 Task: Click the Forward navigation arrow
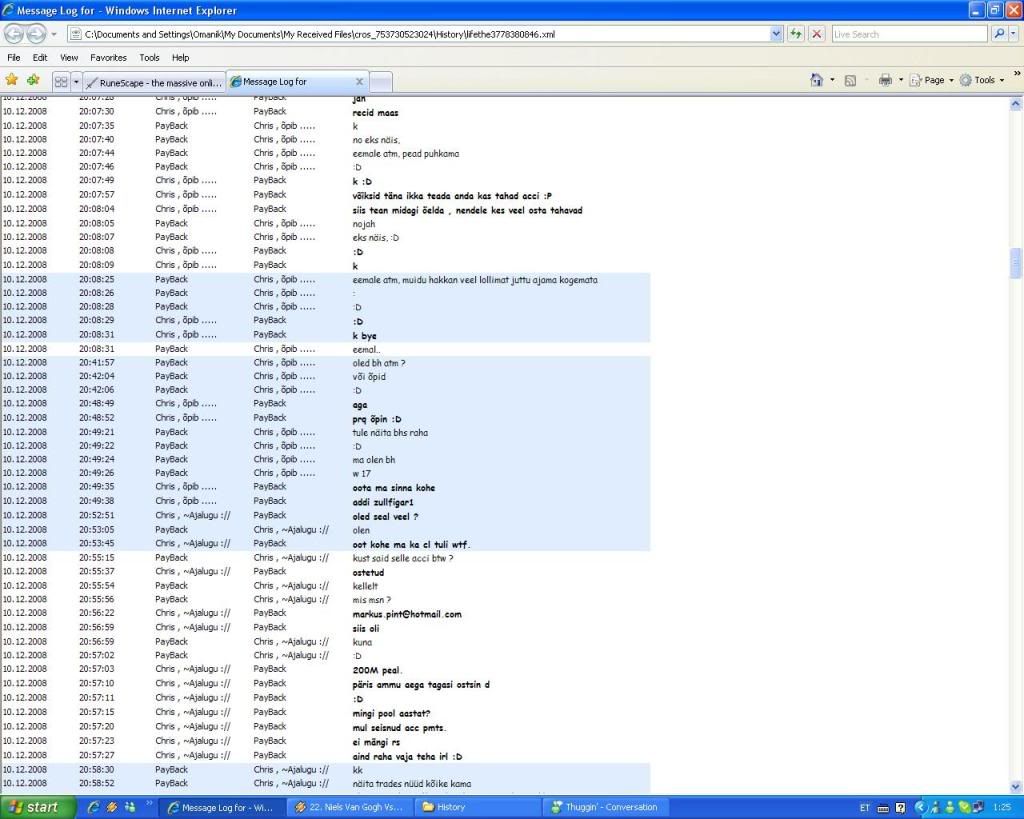point(37,33)
